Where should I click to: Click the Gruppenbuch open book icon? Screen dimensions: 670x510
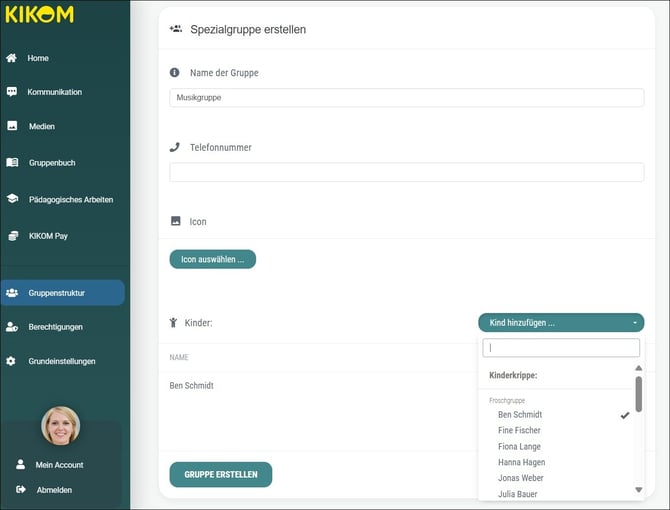tap(12, 162)
